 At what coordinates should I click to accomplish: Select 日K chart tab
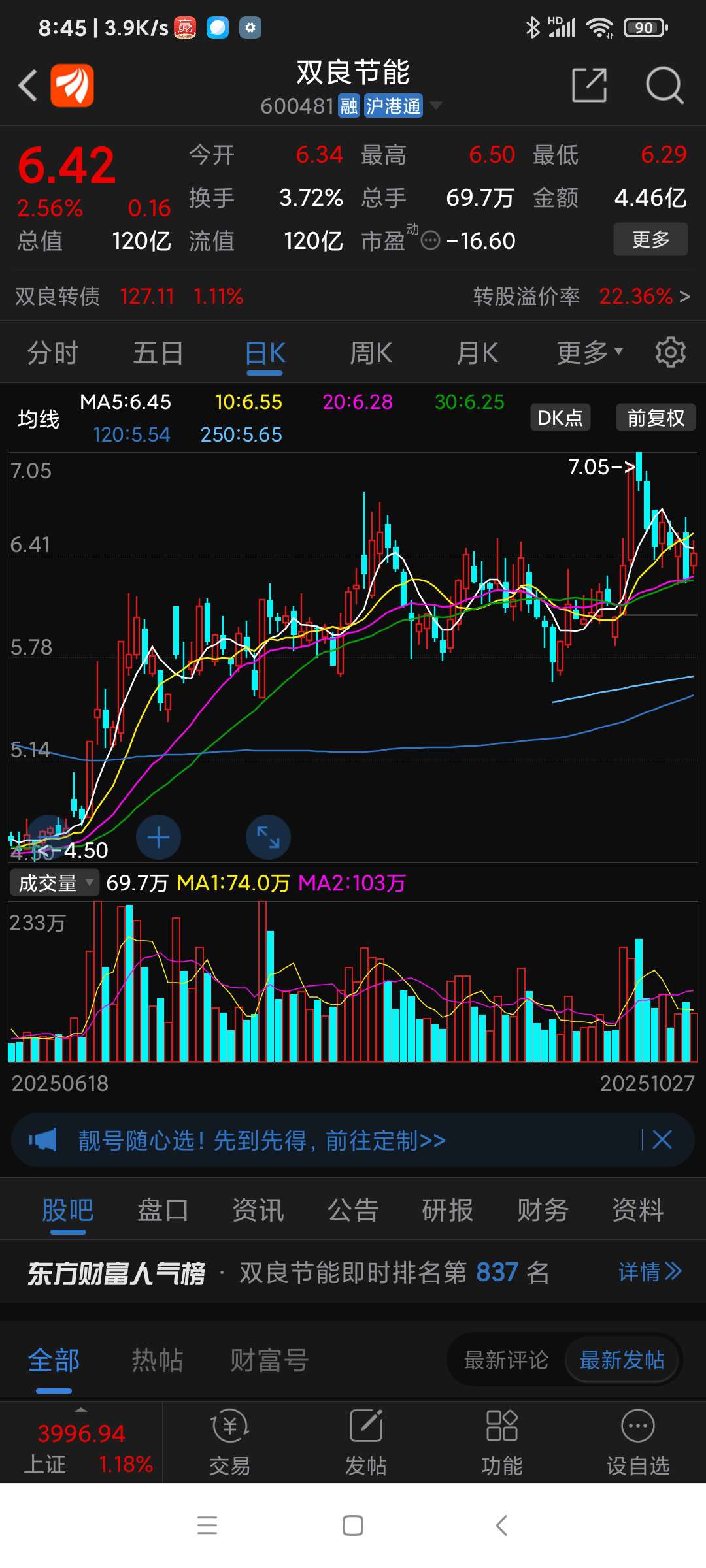coord(265,353)
